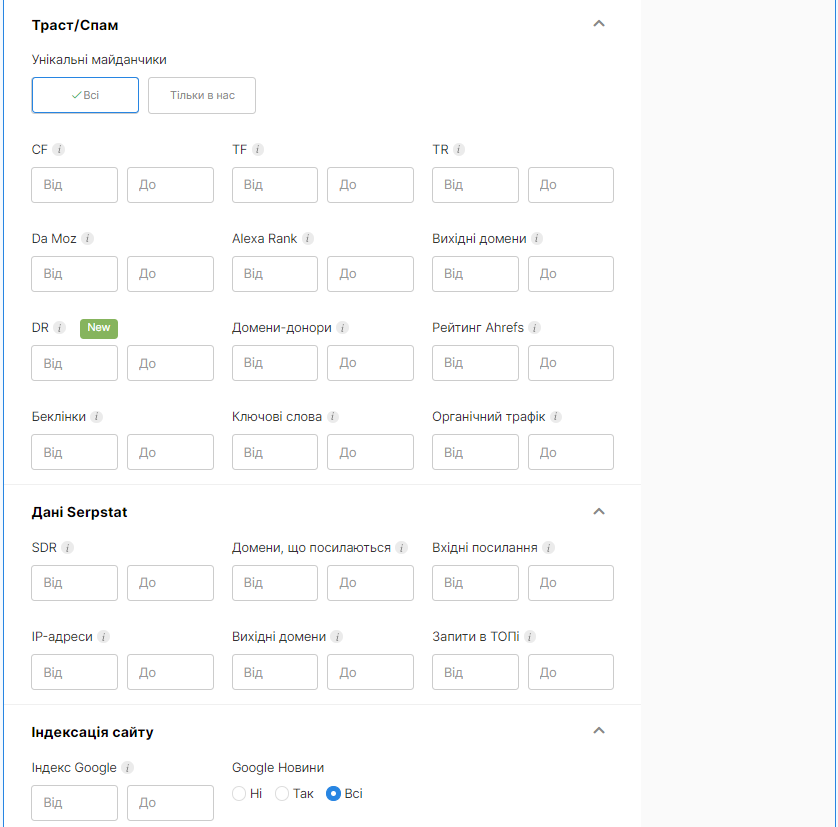
Task: Click the Беклінки 'Від' input field
Action: (x=75, y=452)
